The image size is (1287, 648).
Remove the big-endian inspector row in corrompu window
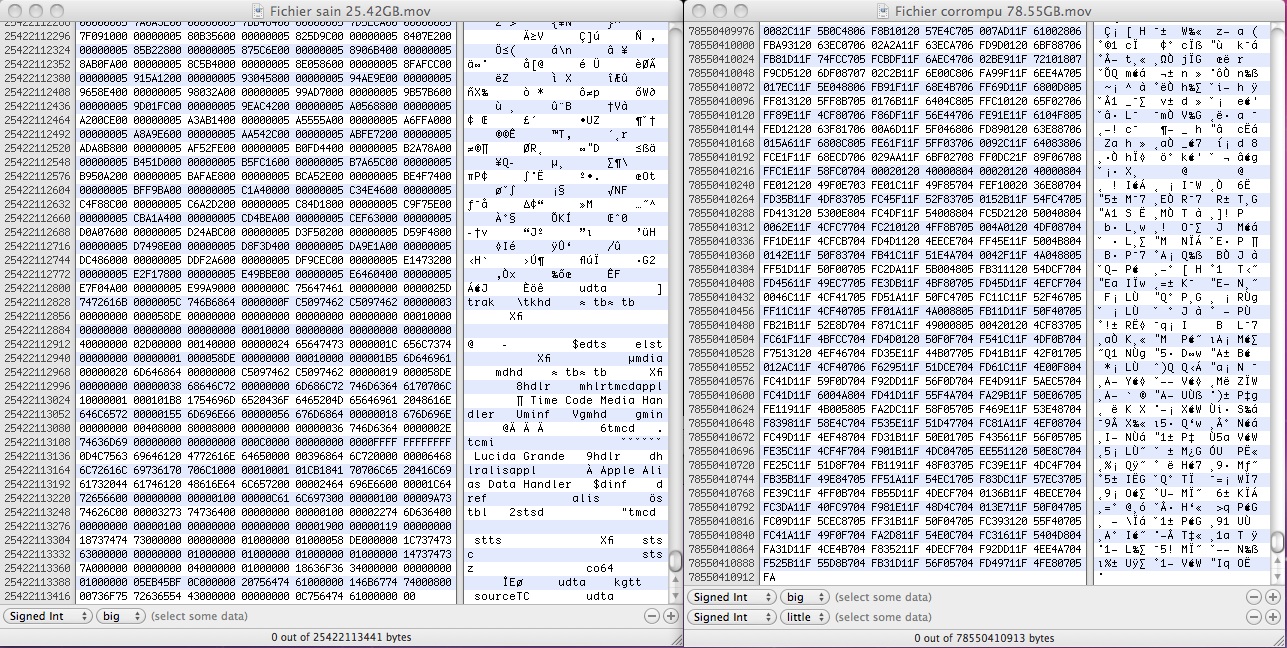tap(1254, 597)
